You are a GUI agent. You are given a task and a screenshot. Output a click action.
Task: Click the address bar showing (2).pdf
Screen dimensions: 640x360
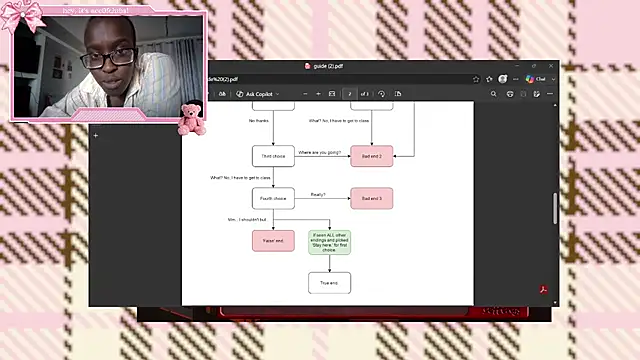tap(339, 79)
